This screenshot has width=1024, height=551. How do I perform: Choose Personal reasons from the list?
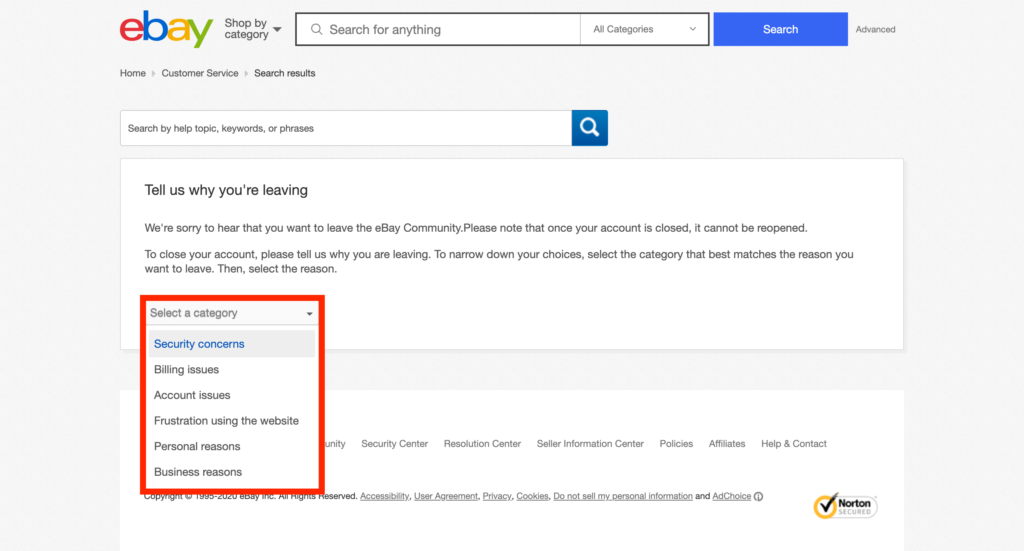point(197,446)
